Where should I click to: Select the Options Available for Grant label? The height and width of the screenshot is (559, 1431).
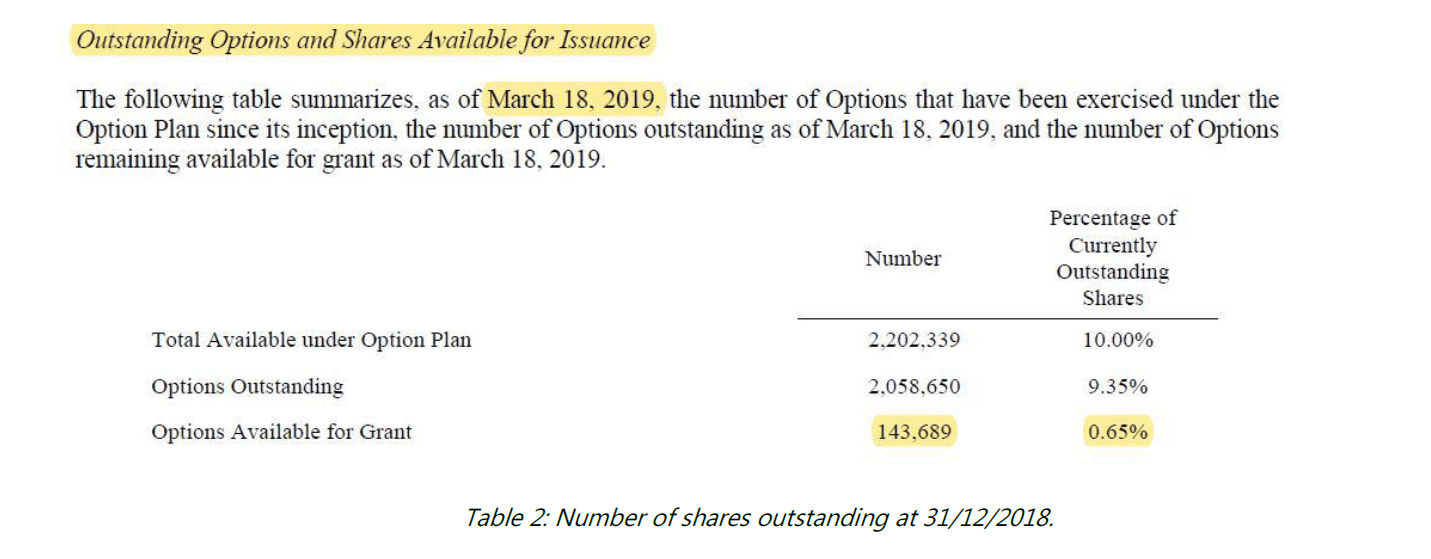[281, 432]
